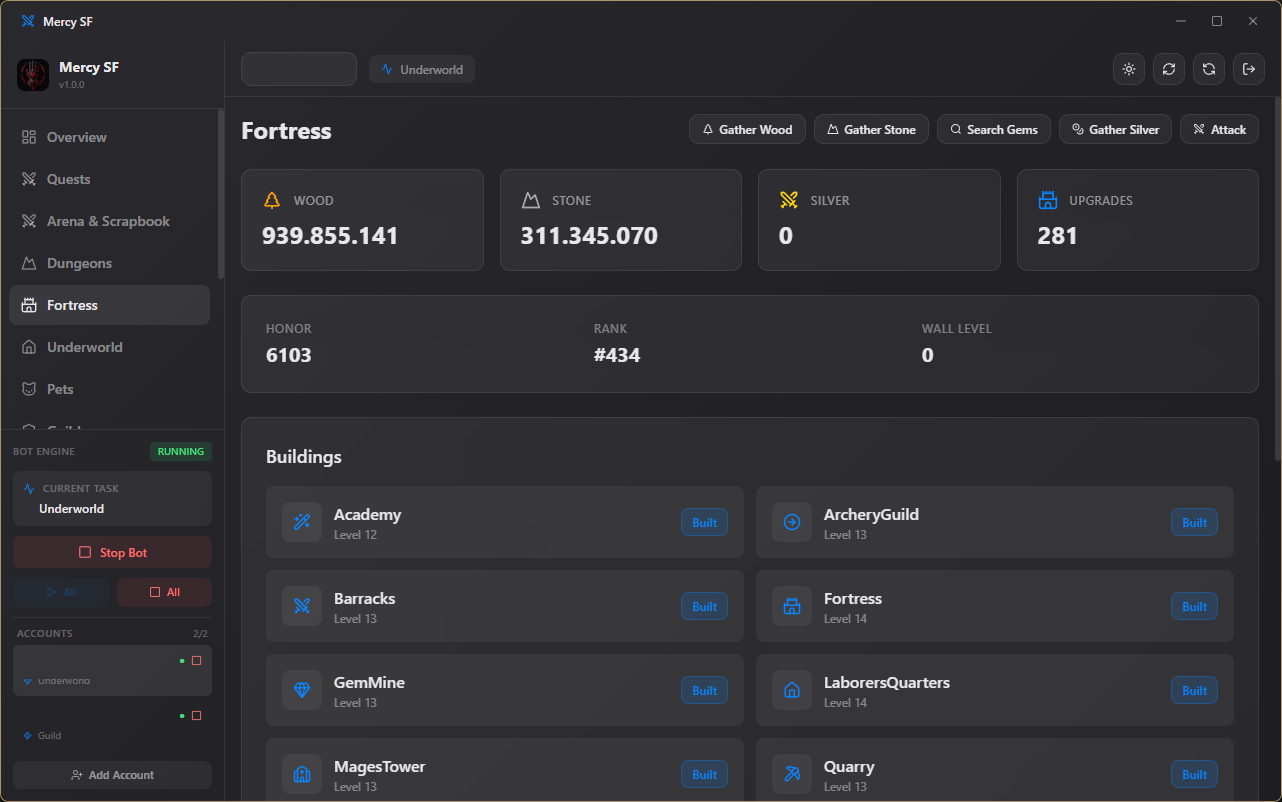Start the Attack action button
Screen dimensions: 1282x802
pos(1219,129)
